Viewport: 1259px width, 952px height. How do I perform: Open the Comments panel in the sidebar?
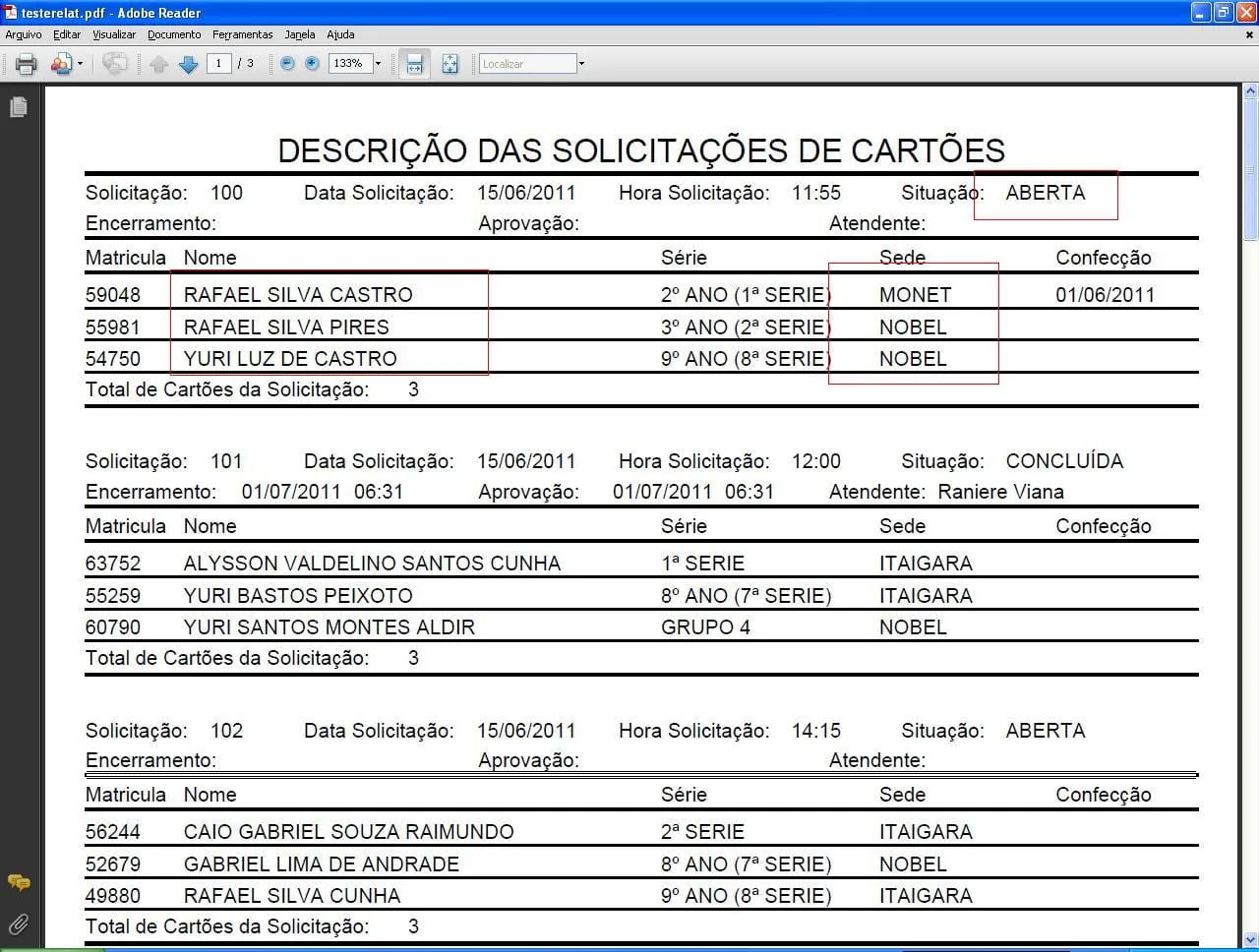click(x=18, y=882)
